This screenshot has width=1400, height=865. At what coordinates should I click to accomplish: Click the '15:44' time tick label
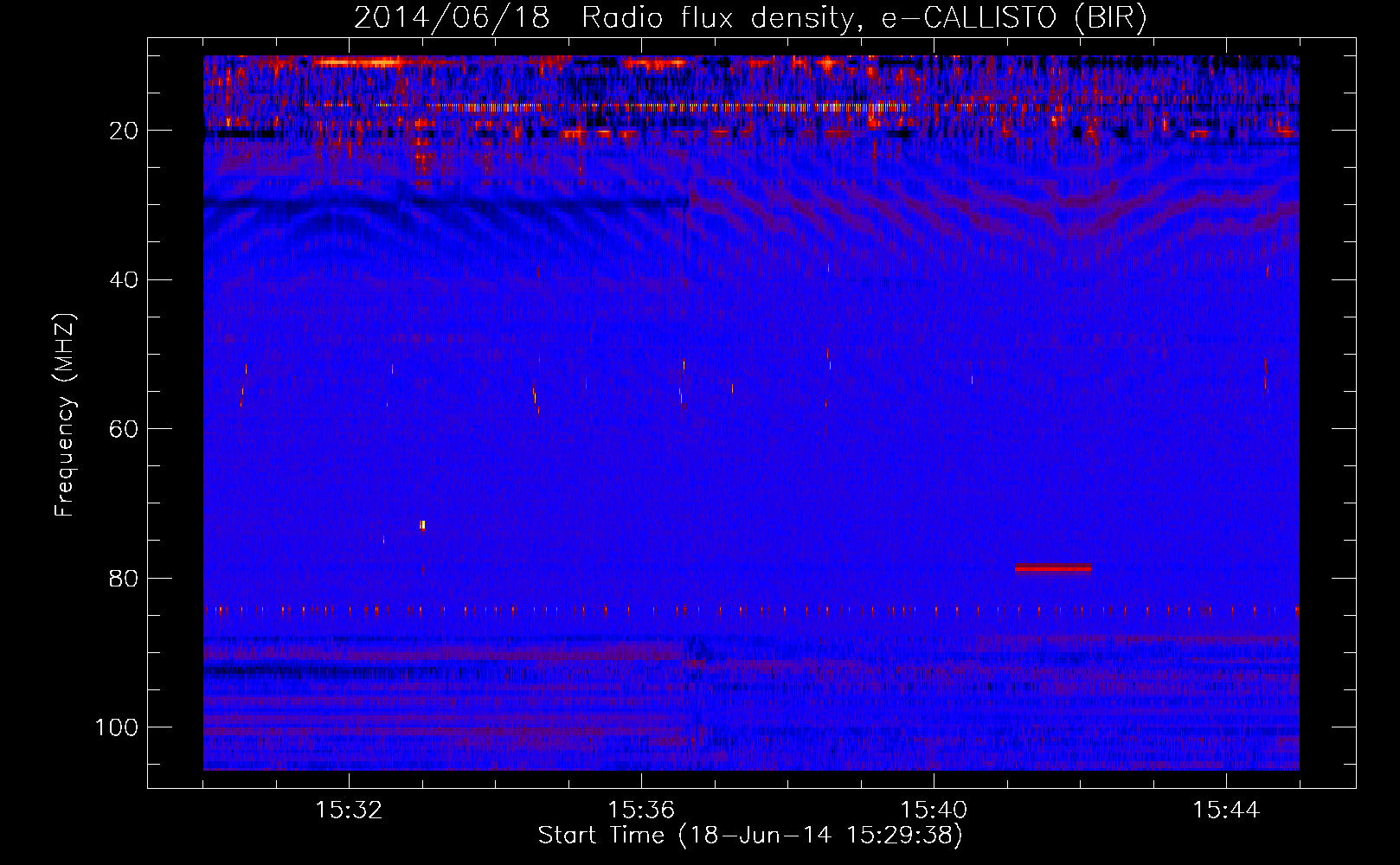pos(1226,811)
